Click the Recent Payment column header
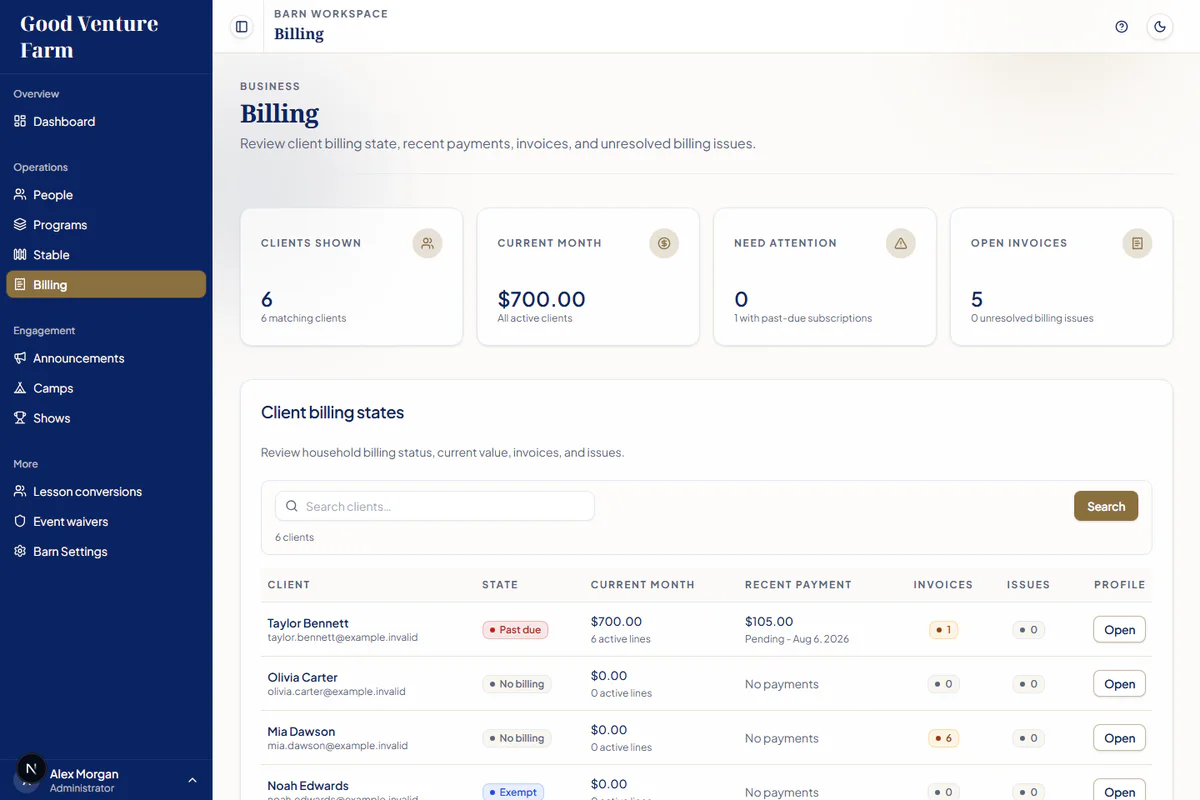The width and height of the screenshot is (1200, 800). (798, 585)
